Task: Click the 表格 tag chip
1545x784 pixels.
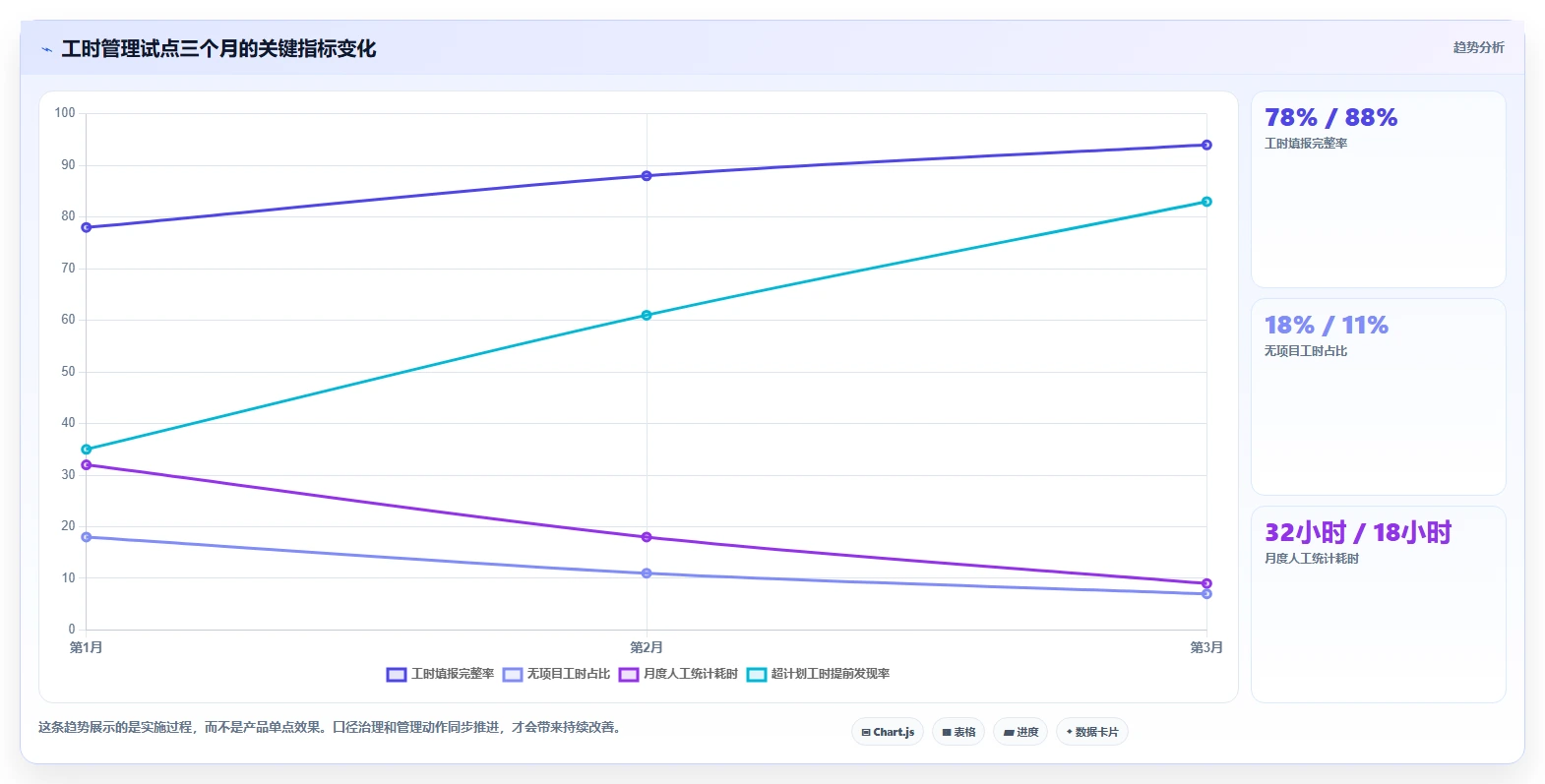Action: (958, 732)
